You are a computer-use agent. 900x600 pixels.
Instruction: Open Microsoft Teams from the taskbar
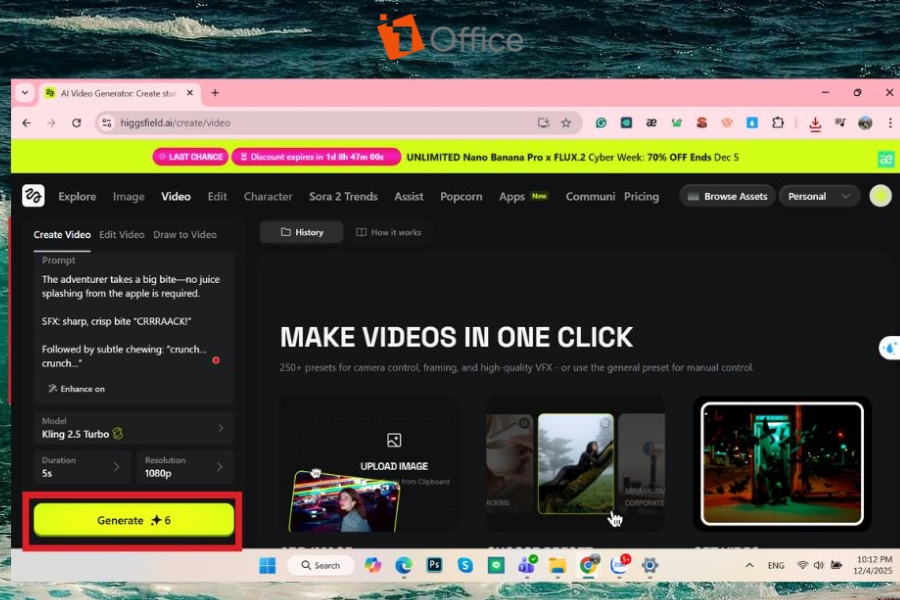527,566
